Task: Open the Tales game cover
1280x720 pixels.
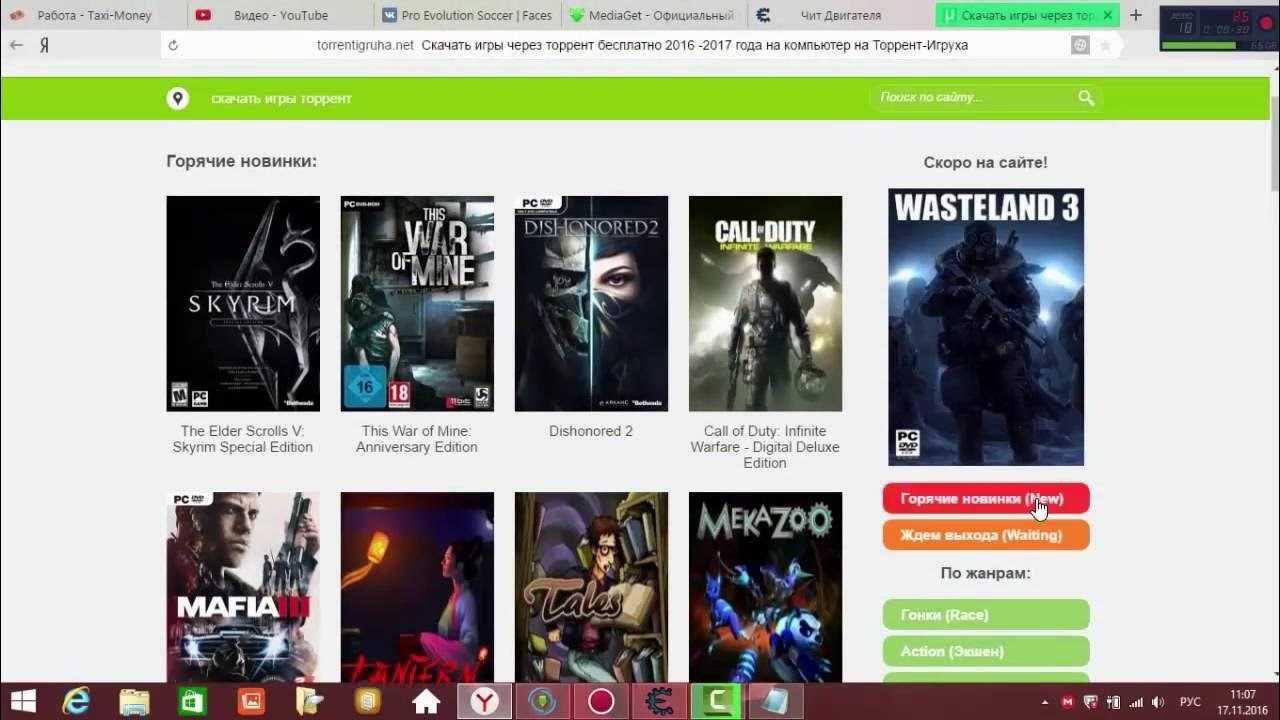Action: (591, 587)
